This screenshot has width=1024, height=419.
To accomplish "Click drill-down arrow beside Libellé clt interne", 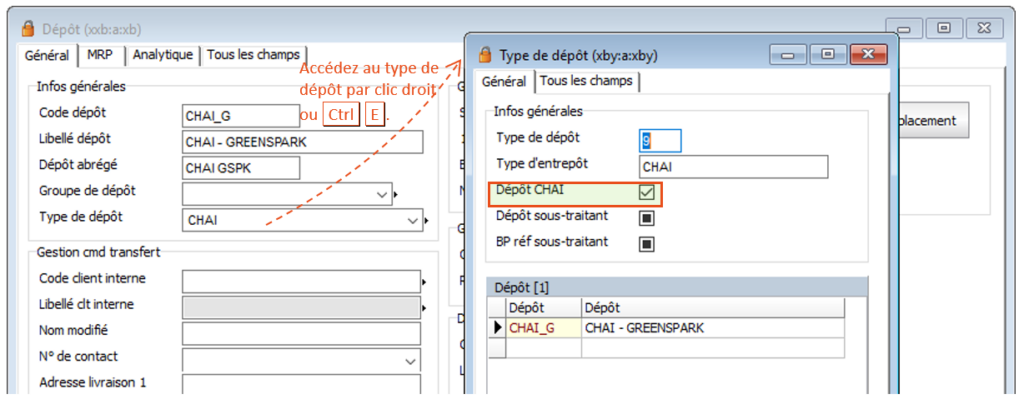I will (x=424, y=308).
